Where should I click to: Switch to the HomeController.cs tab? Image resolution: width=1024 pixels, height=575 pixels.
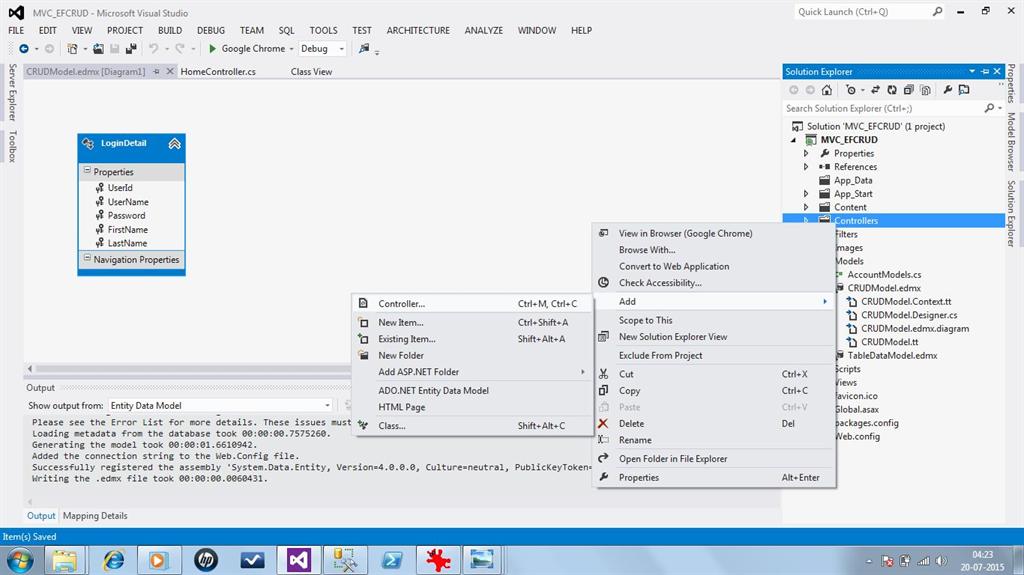218,72
